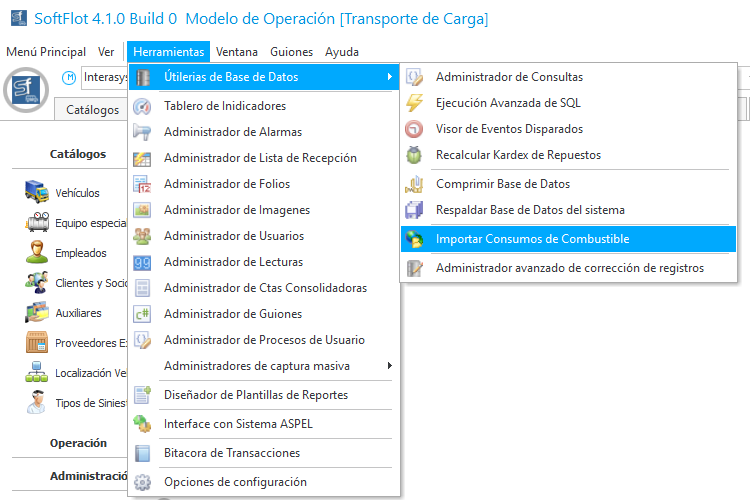Viewport: 750px width, 500px height.
Task: Expand the Operación section in sidebar
Action: tap(78, 443)
